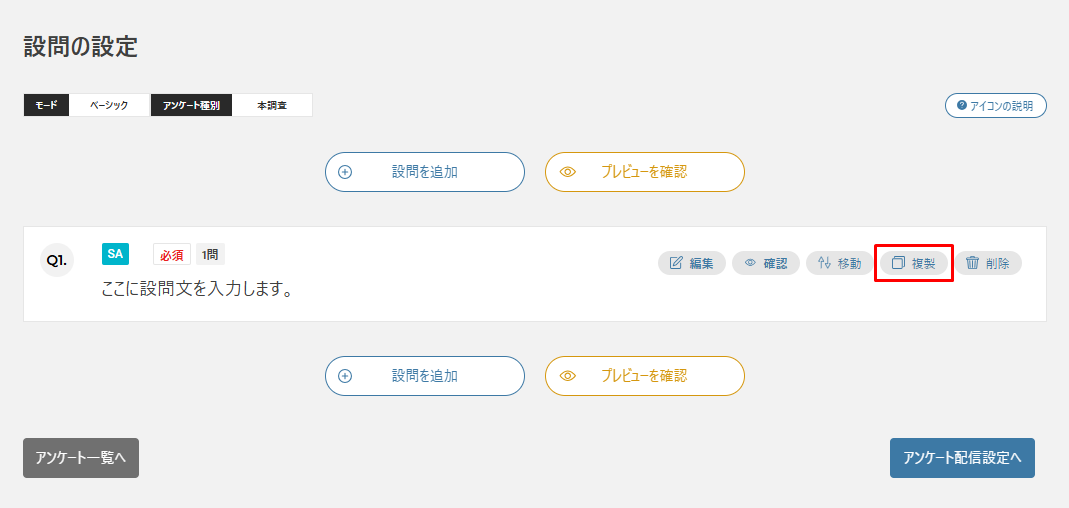This screenshot has height=508, width=1069.
Task: Open Q1's 確認 eye button
Action: (x=765, y=263)
